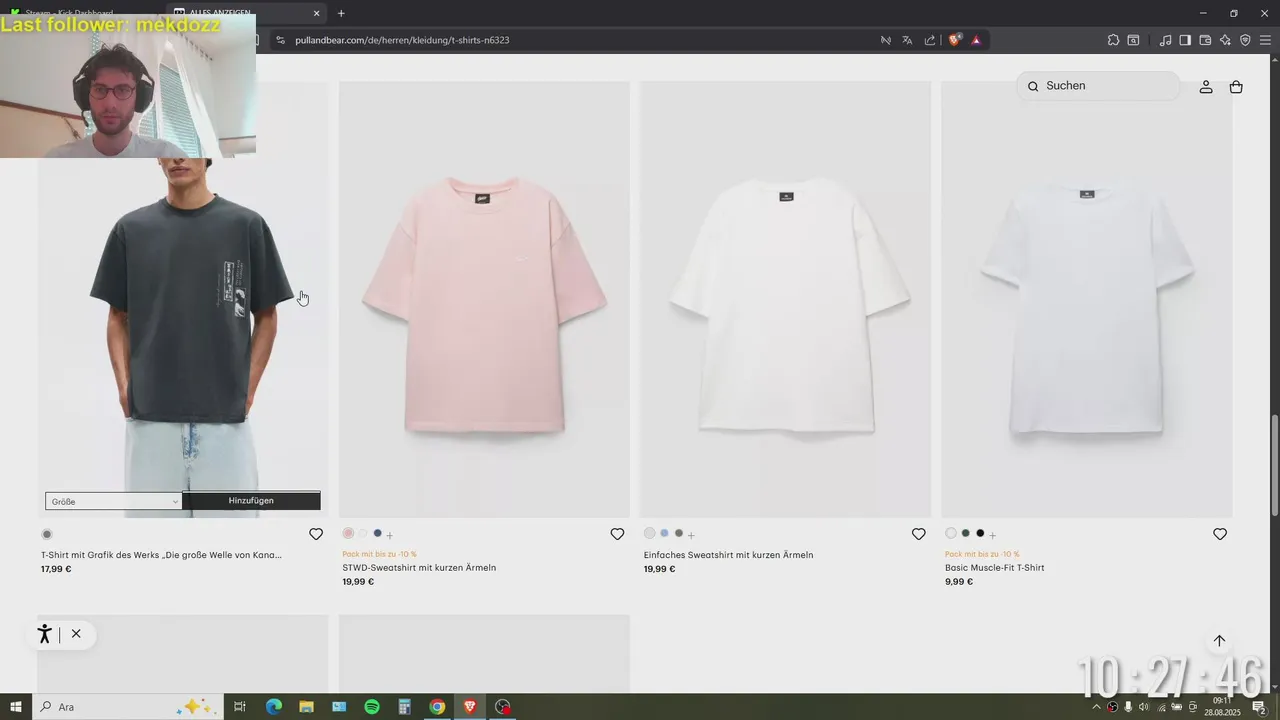Open the Größe size dropdown
Image resolution: width=1280 pixels, height=720 pixels.
point(113,501)
